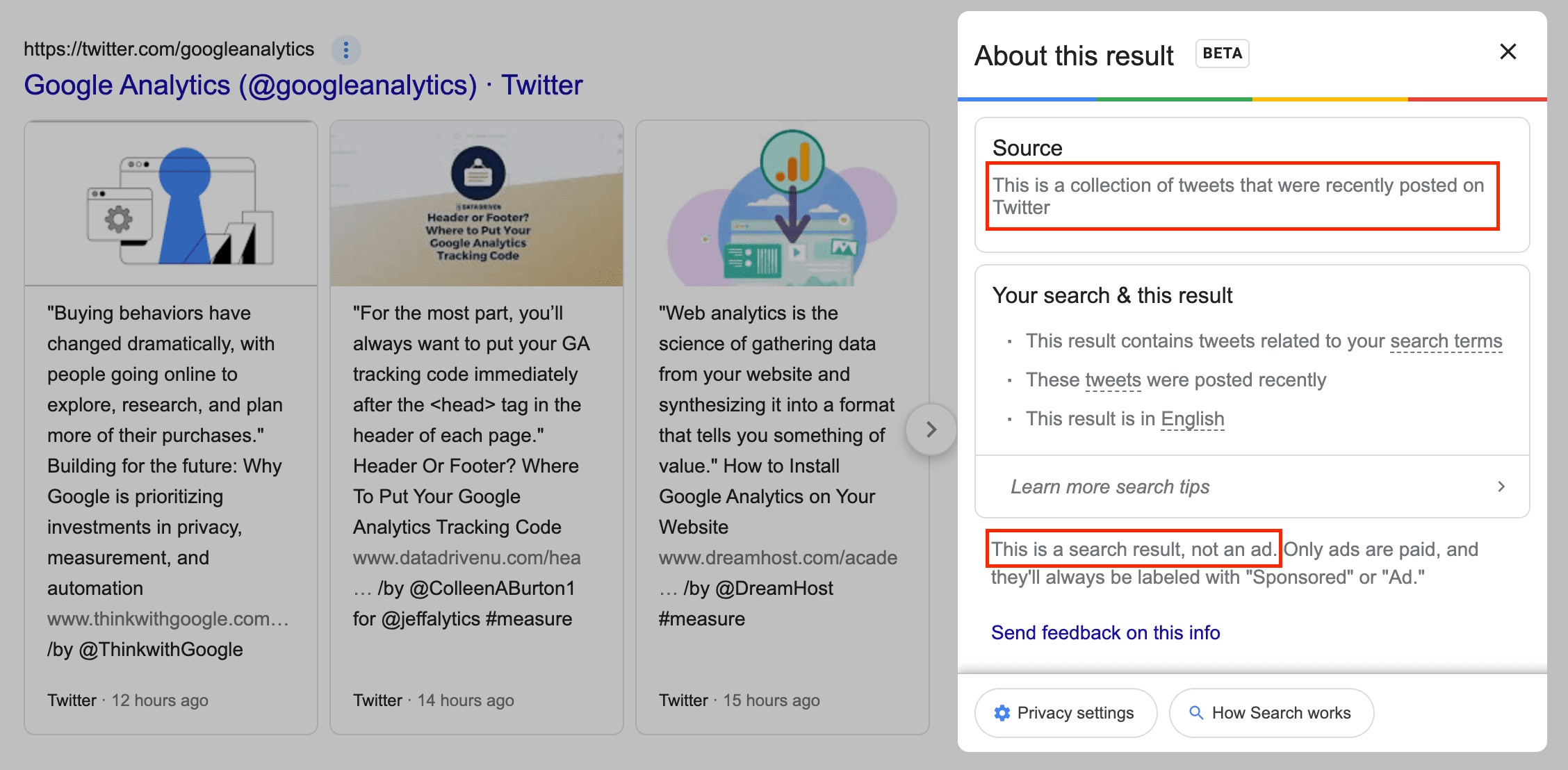Image resolution: width=1568 pixels, height=770 pixels.
Task: Click the 'About this result' panel title
Action: [1074, 56]
